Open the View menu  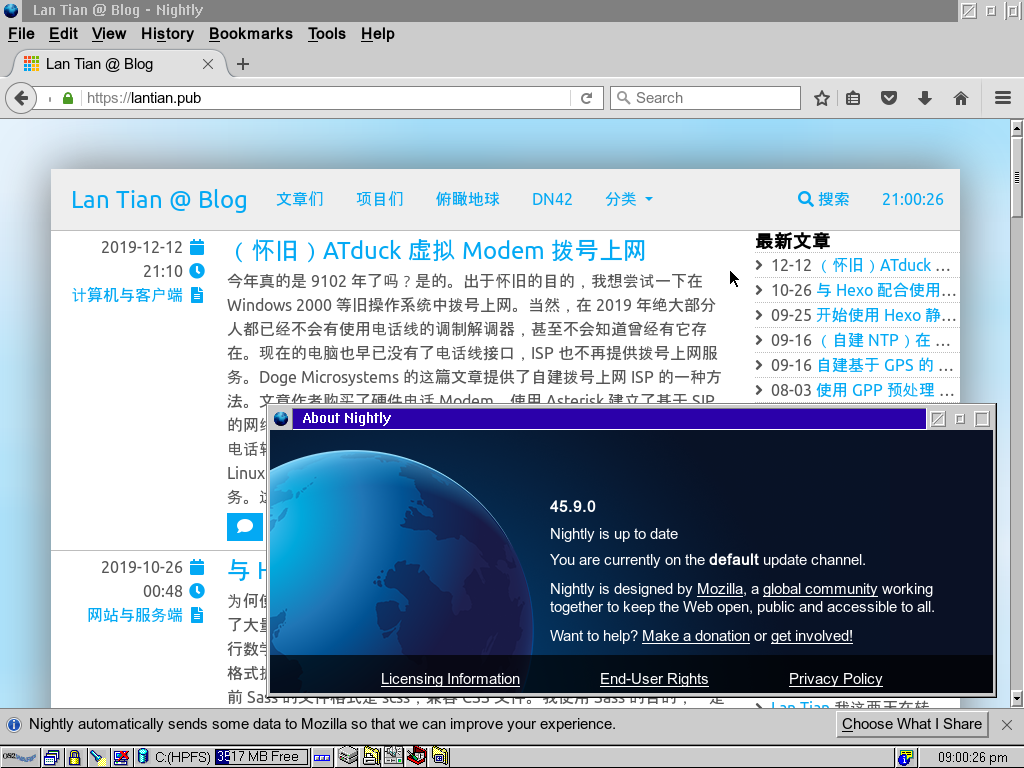108,34
